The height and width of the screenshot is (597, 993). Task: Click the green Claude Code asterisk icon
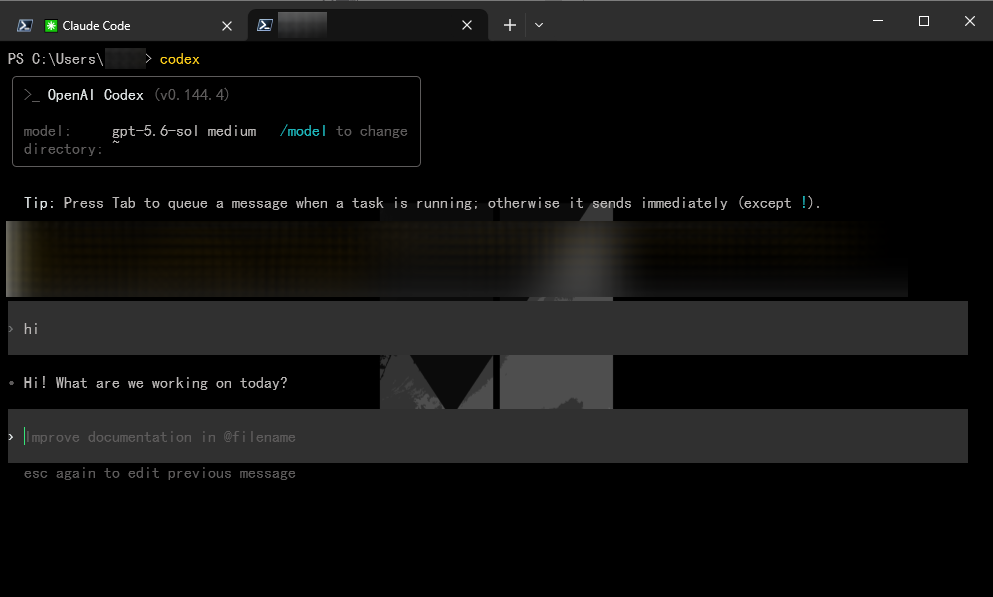[x=51, y=25]
